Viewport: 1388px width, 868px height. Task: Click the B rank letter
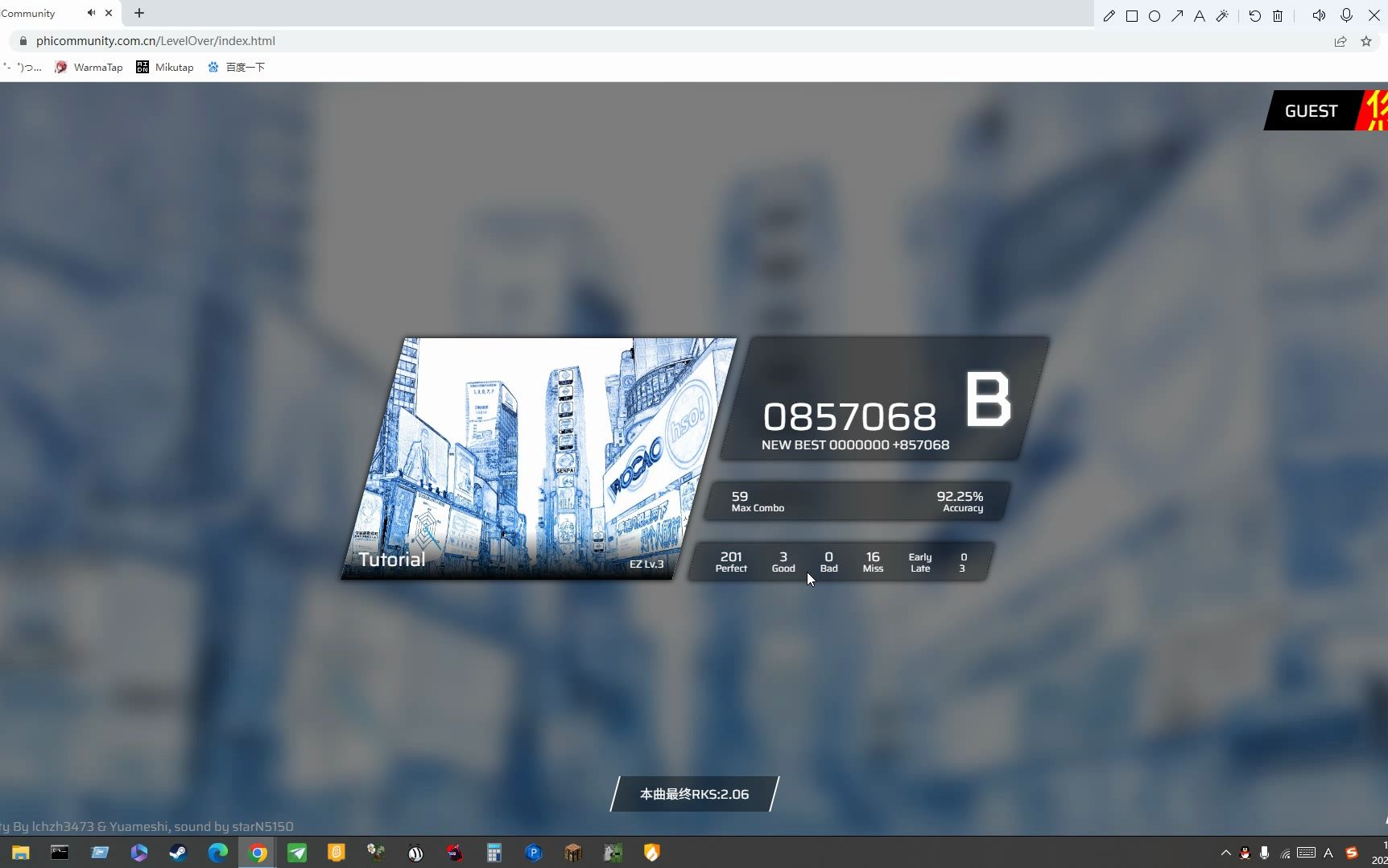click(x=988, y=399)
